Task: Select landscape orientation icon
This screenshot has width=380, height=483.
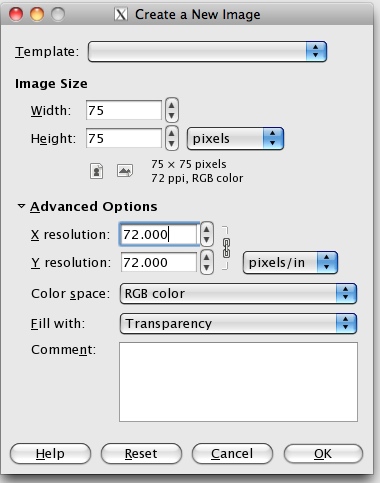Action: click(125, 171)
